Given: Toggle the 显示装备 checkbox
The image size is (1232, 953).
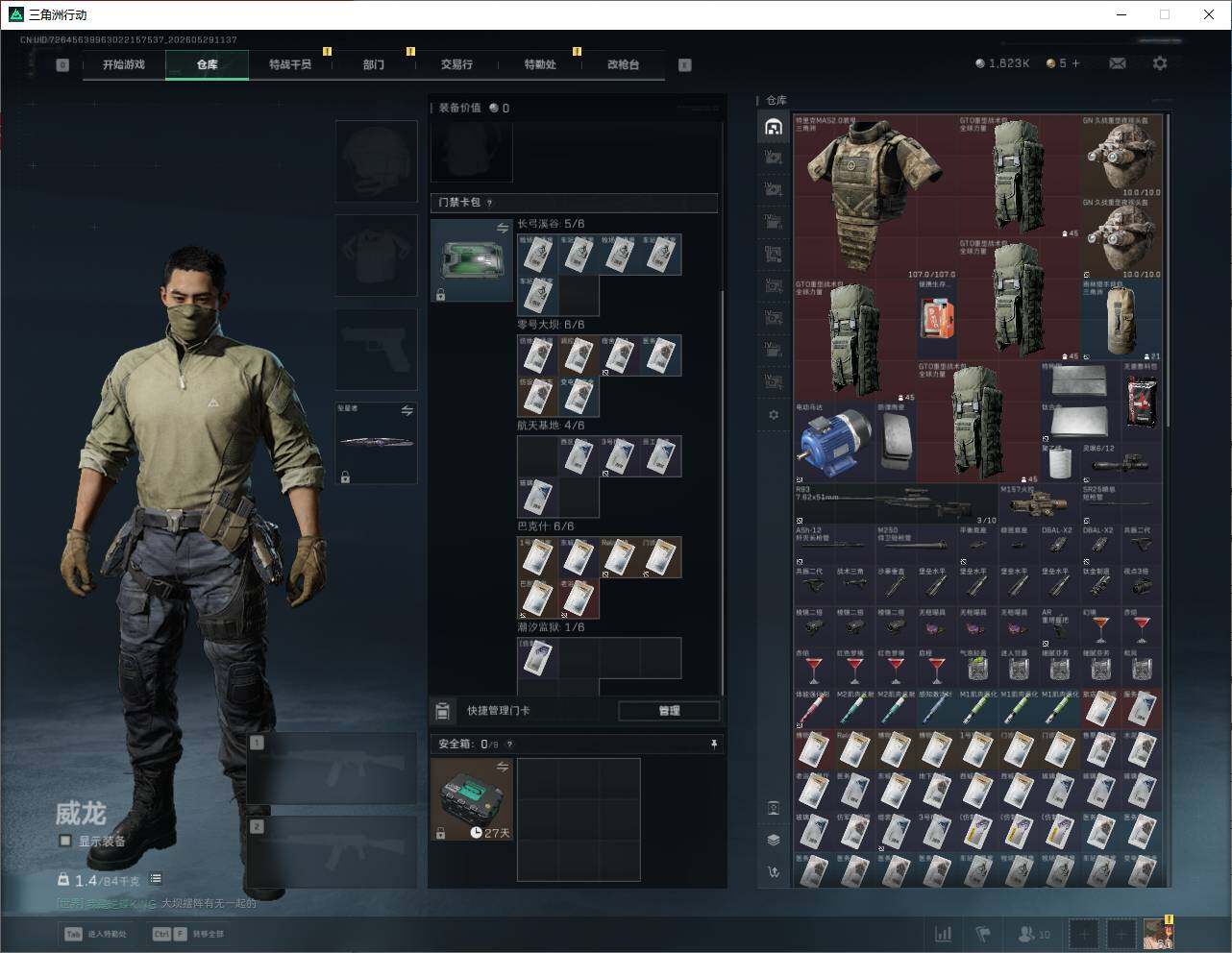Looking at the screenshot, I should [65, 841].
